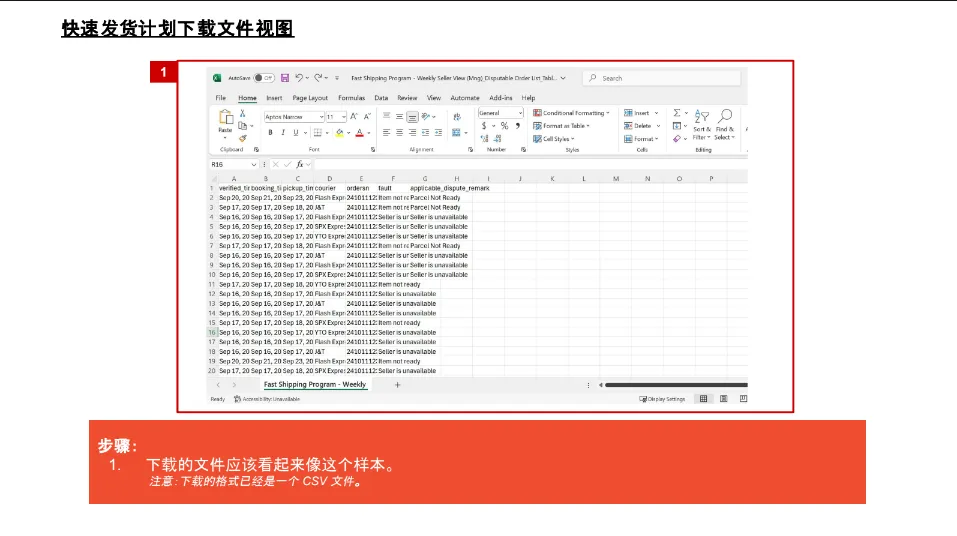Toggle the AutoSave switch in Excel
Image resolution: width=957 pixels, height=536 pixels.
coord(264,78)
